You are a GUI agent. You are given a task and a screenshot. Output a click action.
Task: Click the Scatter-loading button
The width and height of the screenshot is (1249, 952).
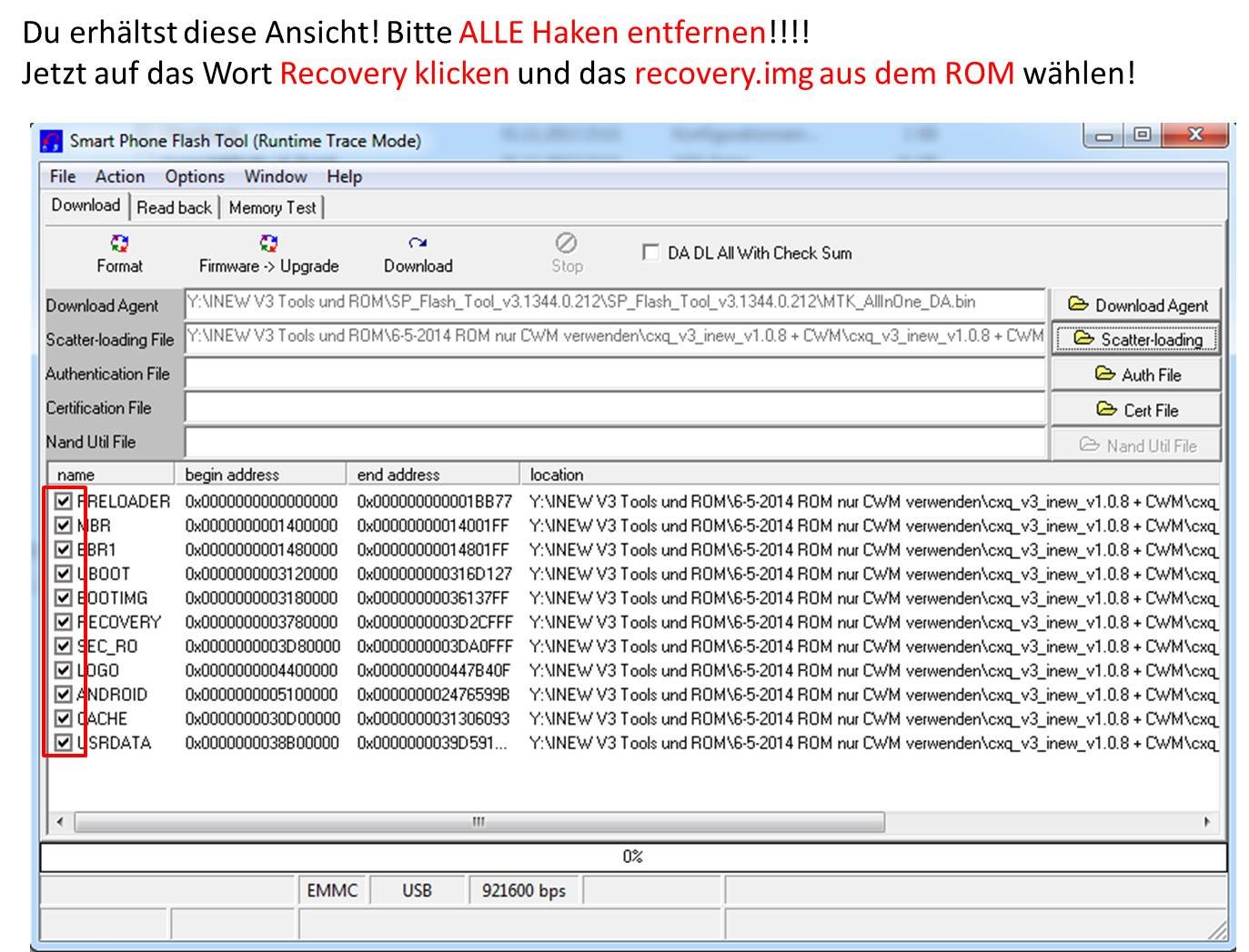[1137, 339]
